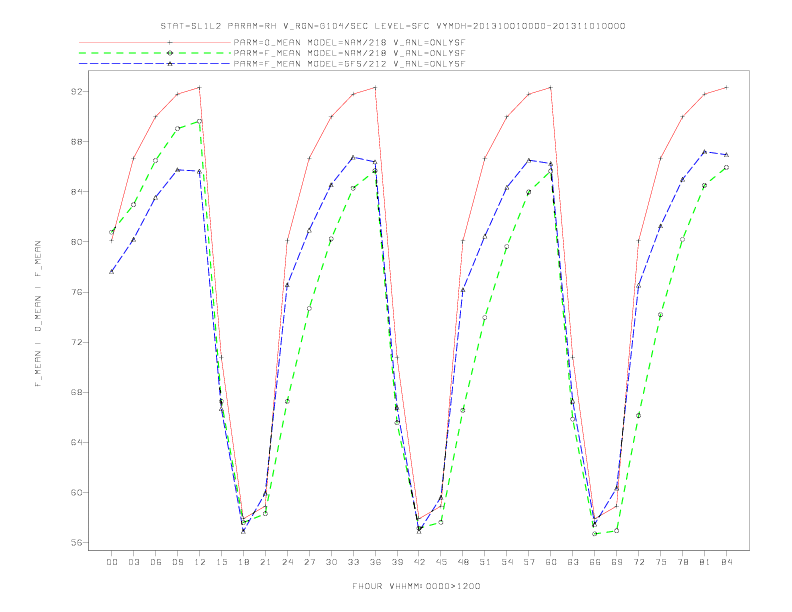The width and height of the screenshot is (792, 612).
Task: Click the y-axis tick label 64
Action: coord(76,442)
